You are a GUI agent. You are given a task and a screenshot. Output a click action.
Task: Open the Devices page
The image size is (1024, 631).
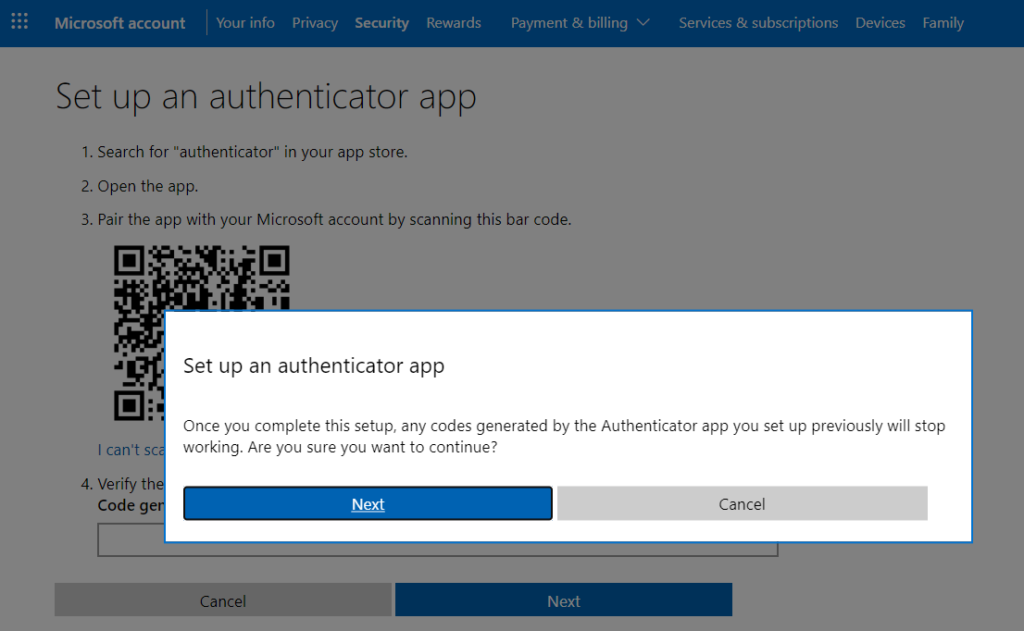tap(880, 22)
